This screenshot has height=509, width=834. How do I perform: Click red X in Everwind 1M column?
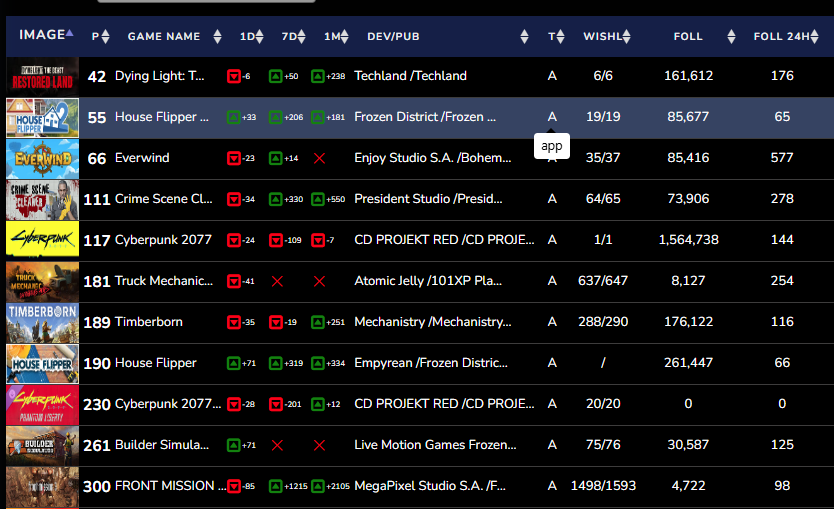[x=319, y=158]
